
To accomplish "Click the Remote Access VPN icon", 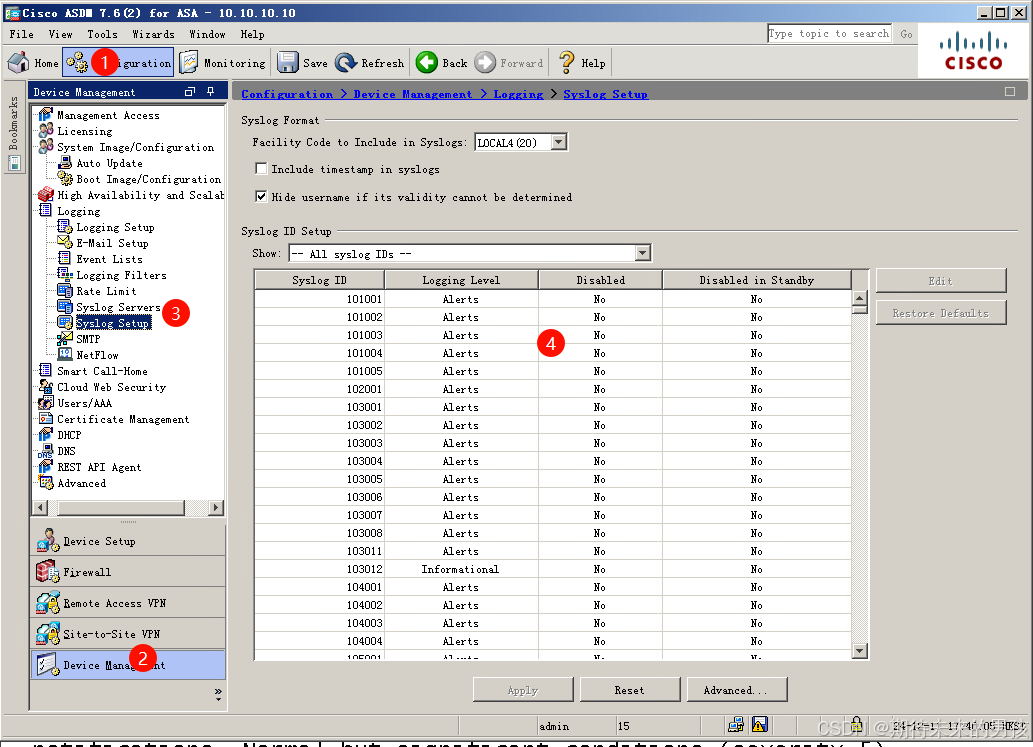I will coord(47,603).
